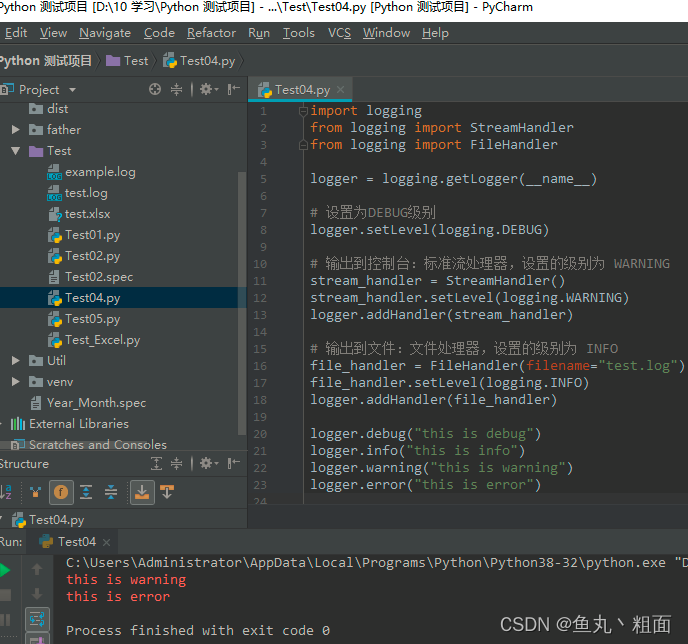This screenshot has height=644, width=688.
Task: Select test.log in the project tree
Action: pyautogui.click(x=77, y=193)
